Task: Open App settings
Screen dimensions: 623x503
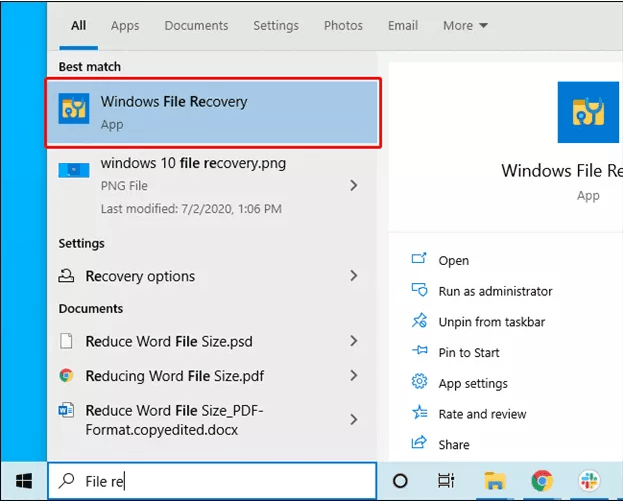Action: (473, 383)
